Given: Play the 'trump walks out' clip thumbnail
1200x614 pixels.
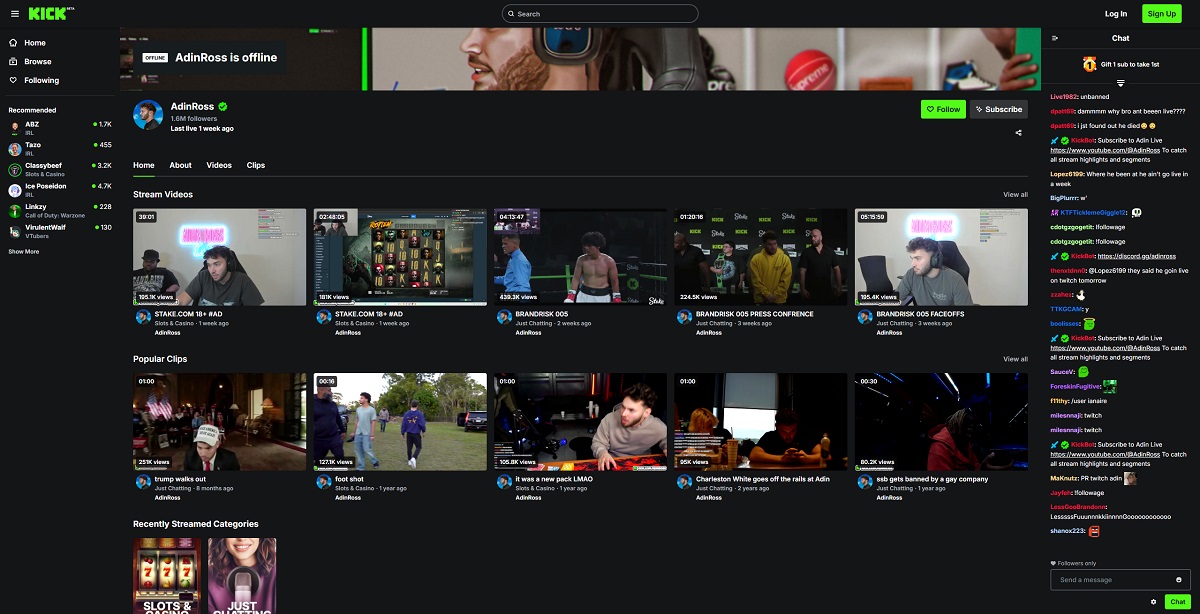Looking at the screenshot, I should coord(220,422).
